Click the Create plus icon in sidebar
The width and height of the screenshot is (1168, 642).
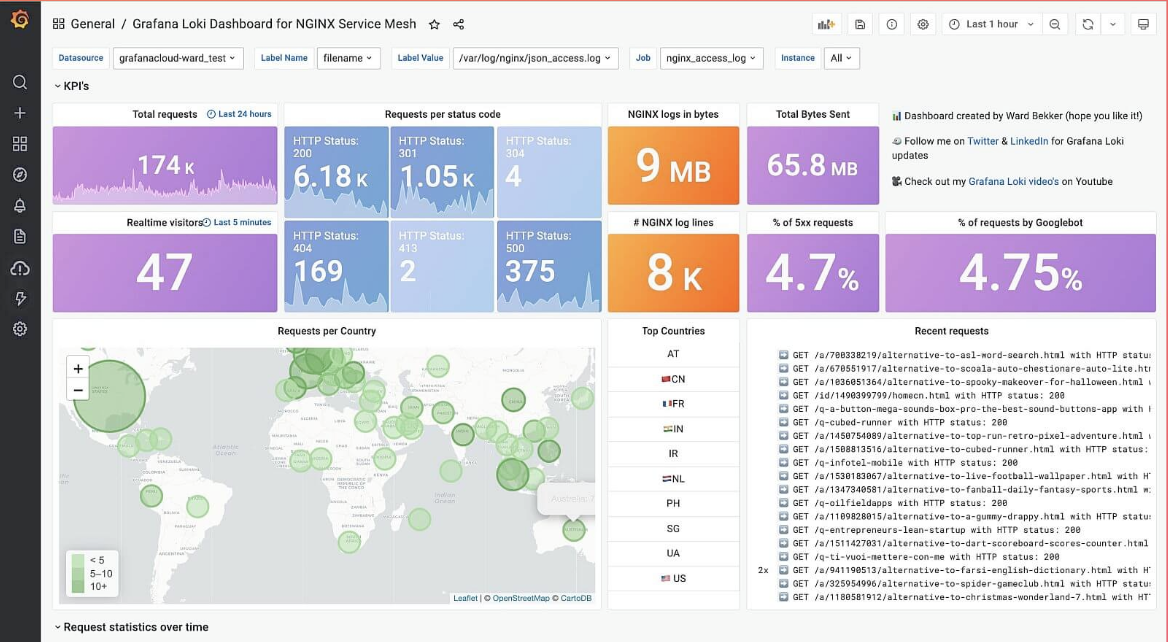coord(20,113)
